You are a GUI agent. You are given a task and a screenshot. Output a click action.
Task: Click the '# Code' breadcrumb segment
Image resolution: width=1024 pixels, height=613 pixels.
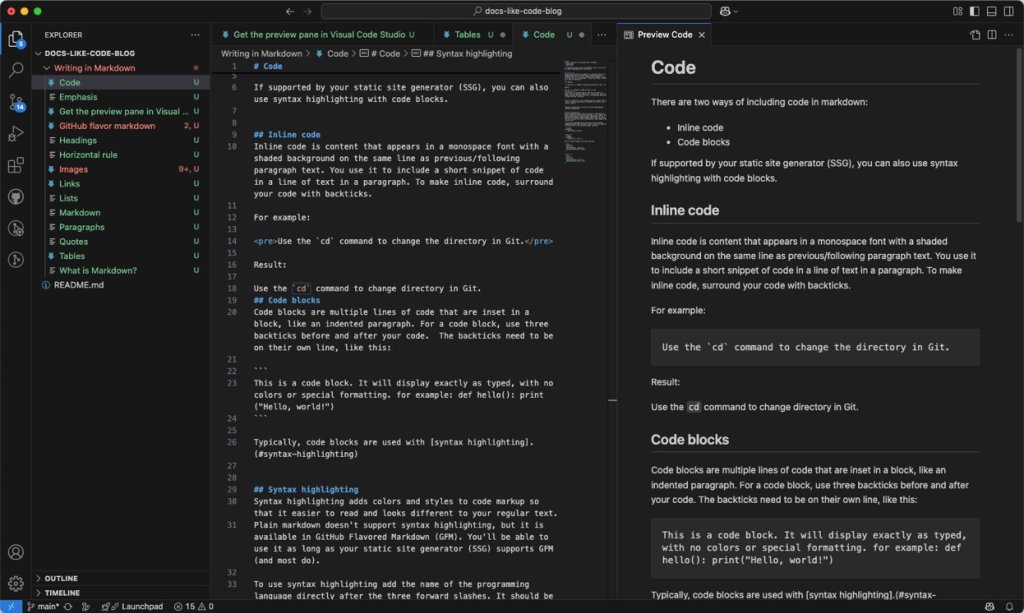point(379,54)
